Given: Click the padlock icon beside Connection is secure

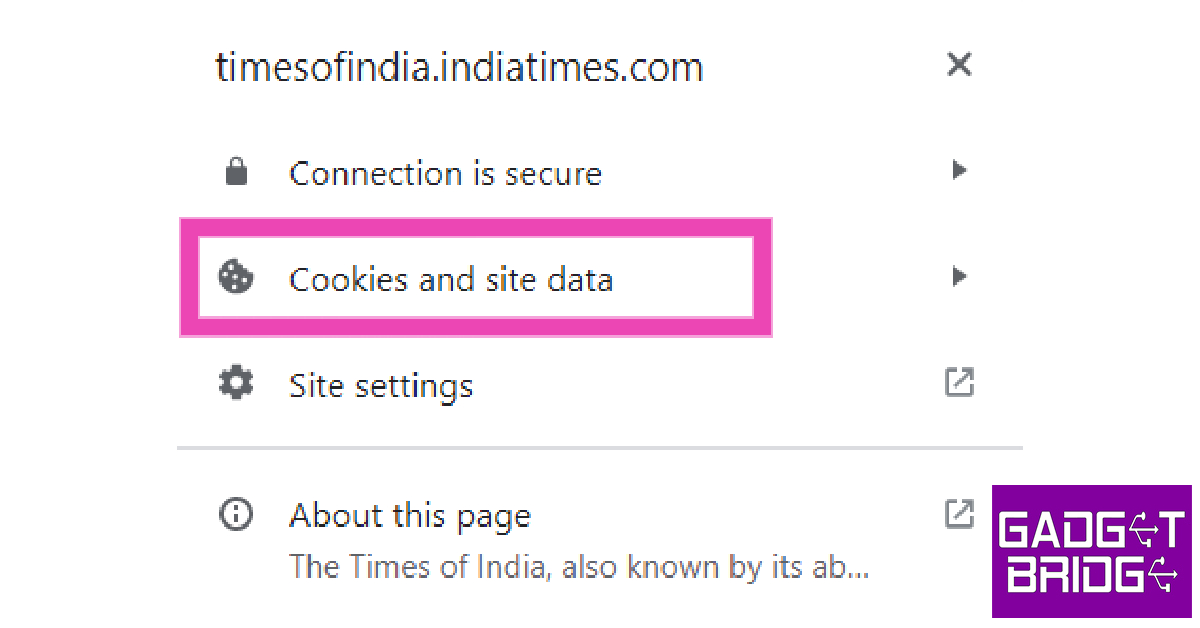Looking at the screenshot, I should [236, 173].
